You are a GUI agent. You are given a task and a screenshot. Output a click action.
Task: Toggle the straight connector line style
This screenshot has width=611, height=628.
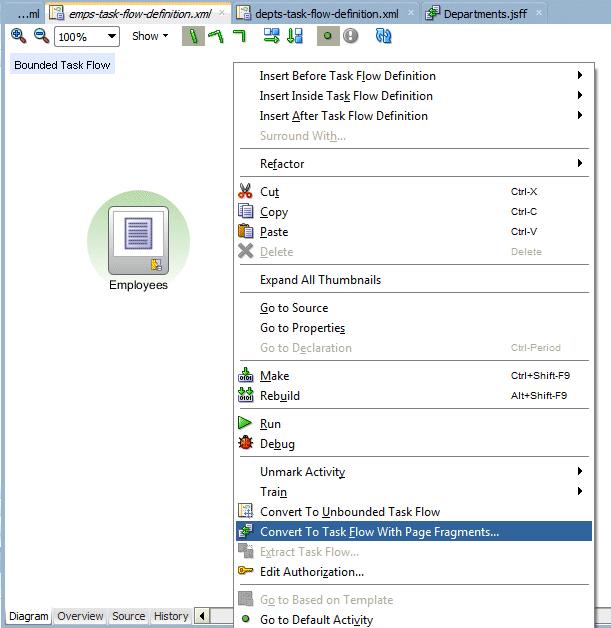tap(193, 36)
